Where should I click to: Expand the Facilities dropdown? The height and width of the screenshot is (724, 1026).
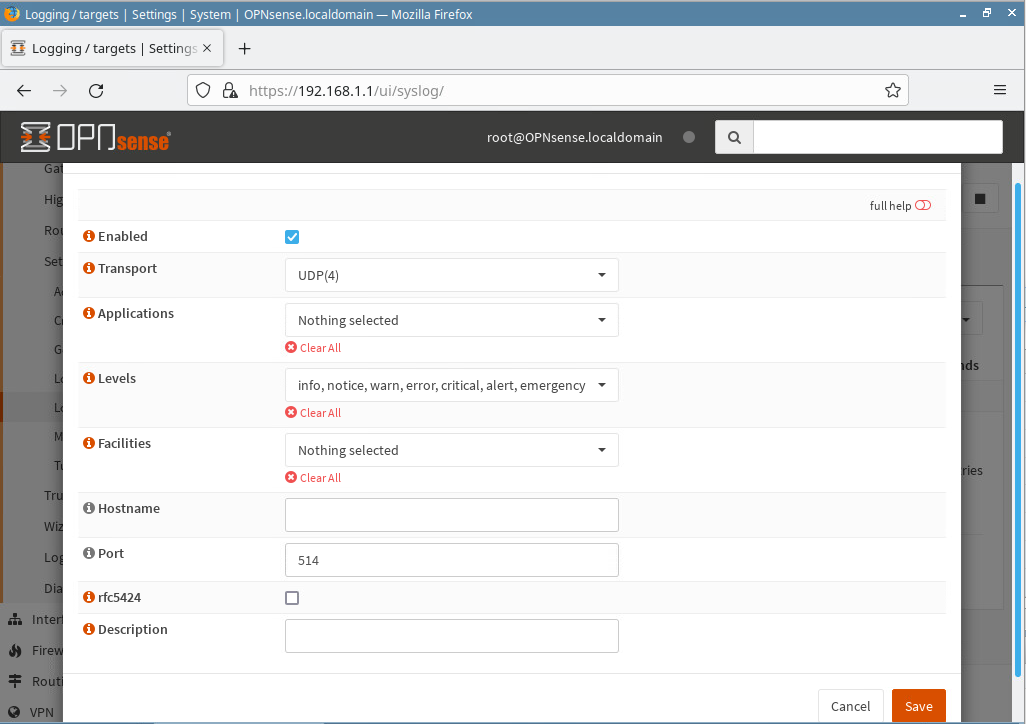[451, 450]
